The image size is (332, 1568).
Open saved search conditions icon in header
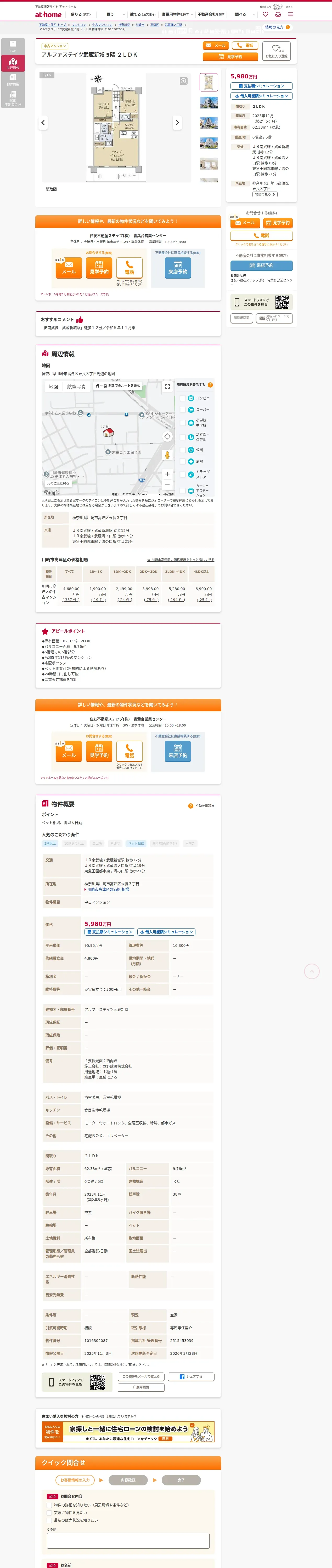[x=278, y=14]
